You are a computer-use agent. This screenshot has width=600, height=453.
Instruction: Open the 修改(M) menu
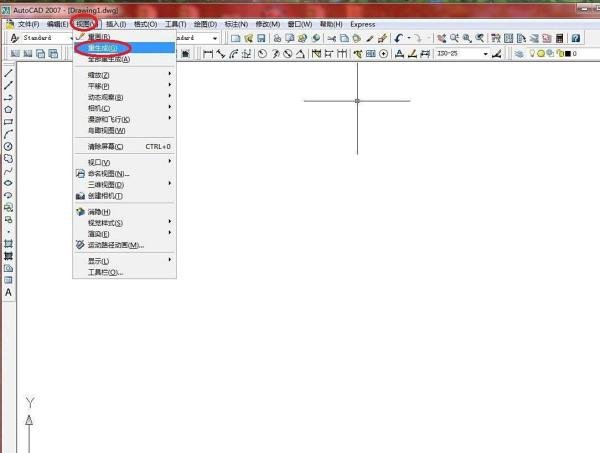[x=268, y=24]
